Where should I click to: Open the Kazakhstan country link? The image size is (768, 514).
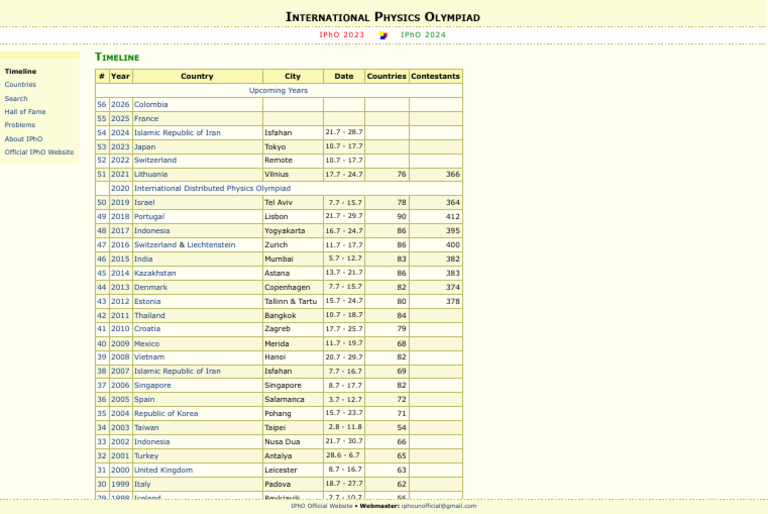[x=155, y=273]
